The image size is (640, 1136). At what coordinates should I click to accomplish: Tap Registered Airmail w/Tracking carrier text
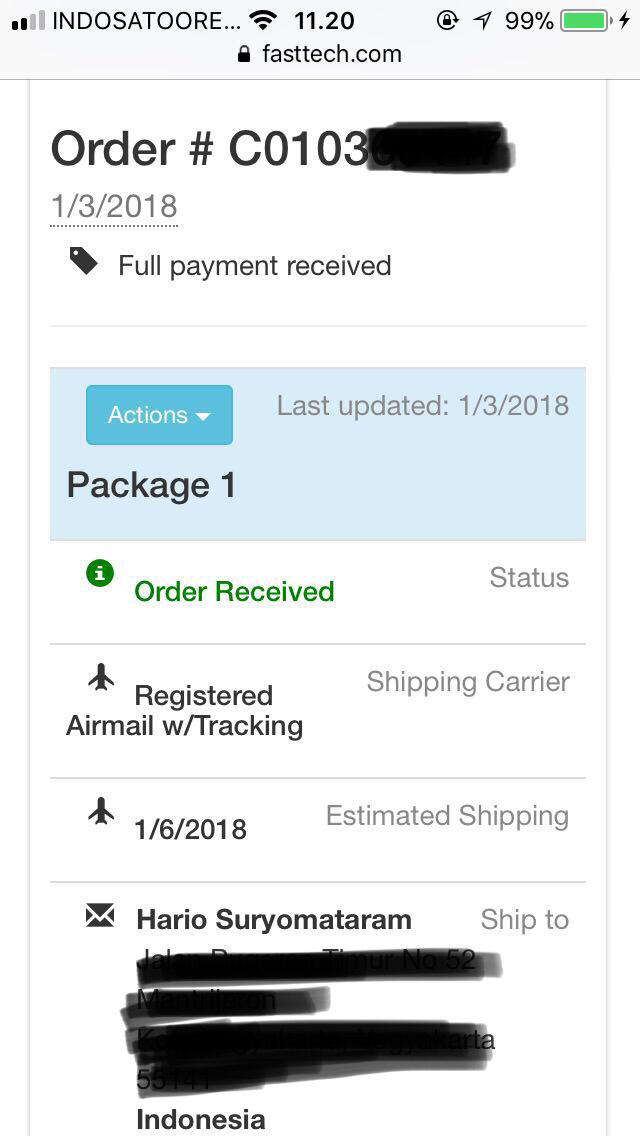(x=184, y=711)
